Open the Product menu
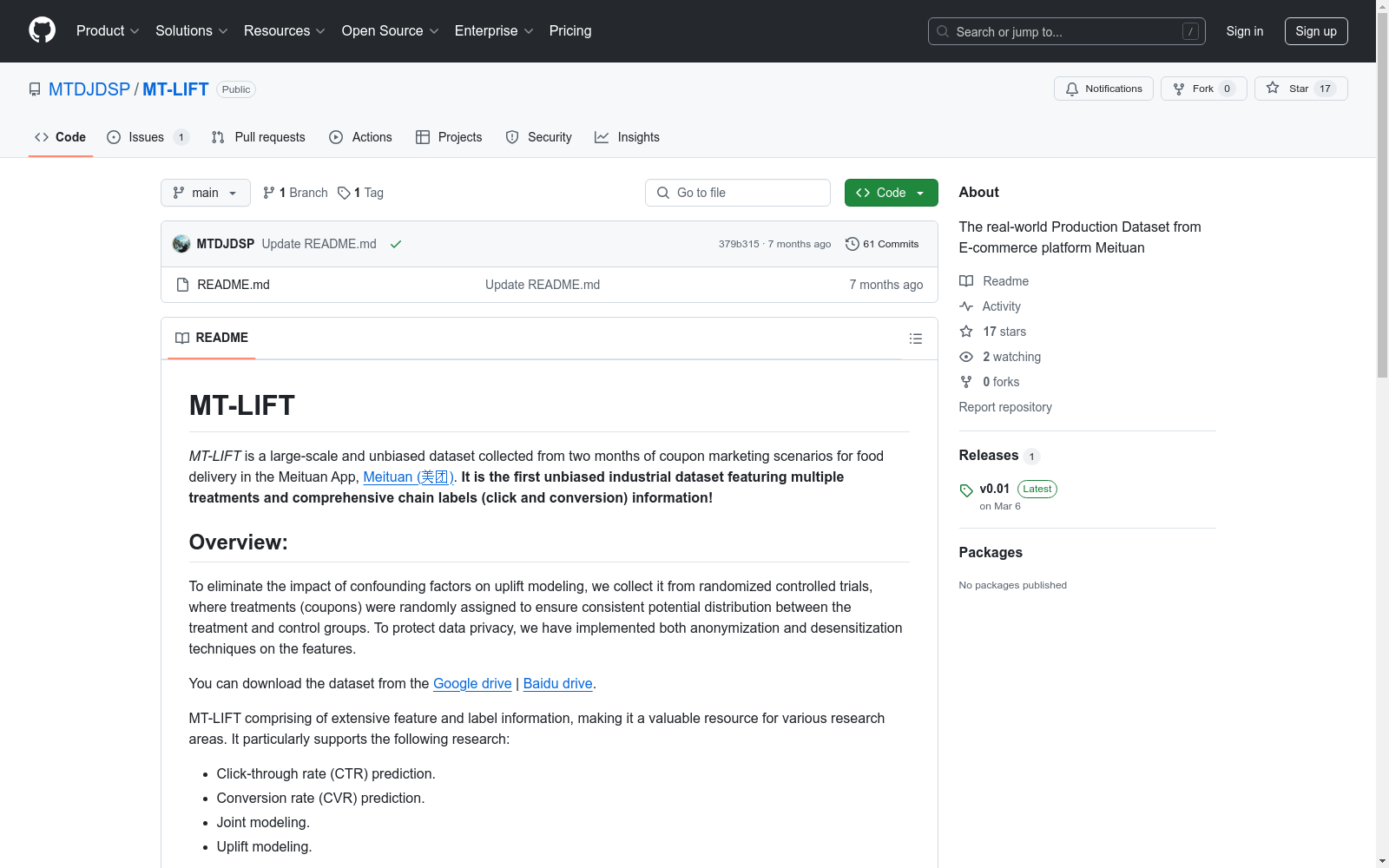 click(108, 31)
